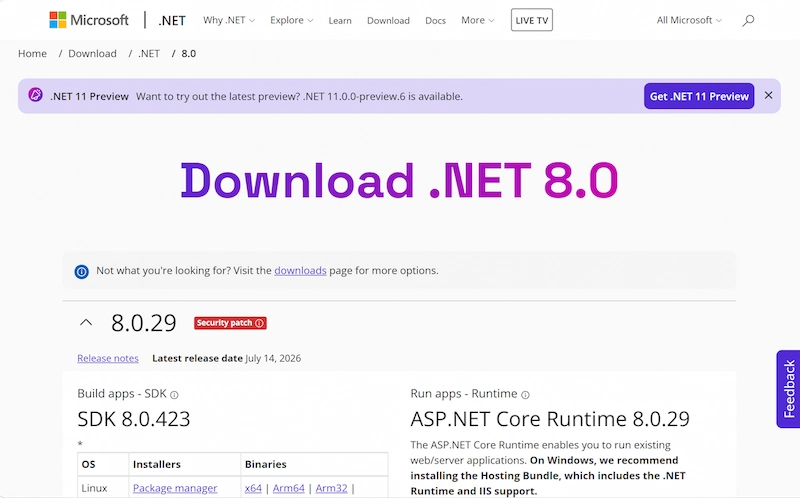The image size is (800, 498).
Task: Open the Release notes link
Action: pos(108,358)
